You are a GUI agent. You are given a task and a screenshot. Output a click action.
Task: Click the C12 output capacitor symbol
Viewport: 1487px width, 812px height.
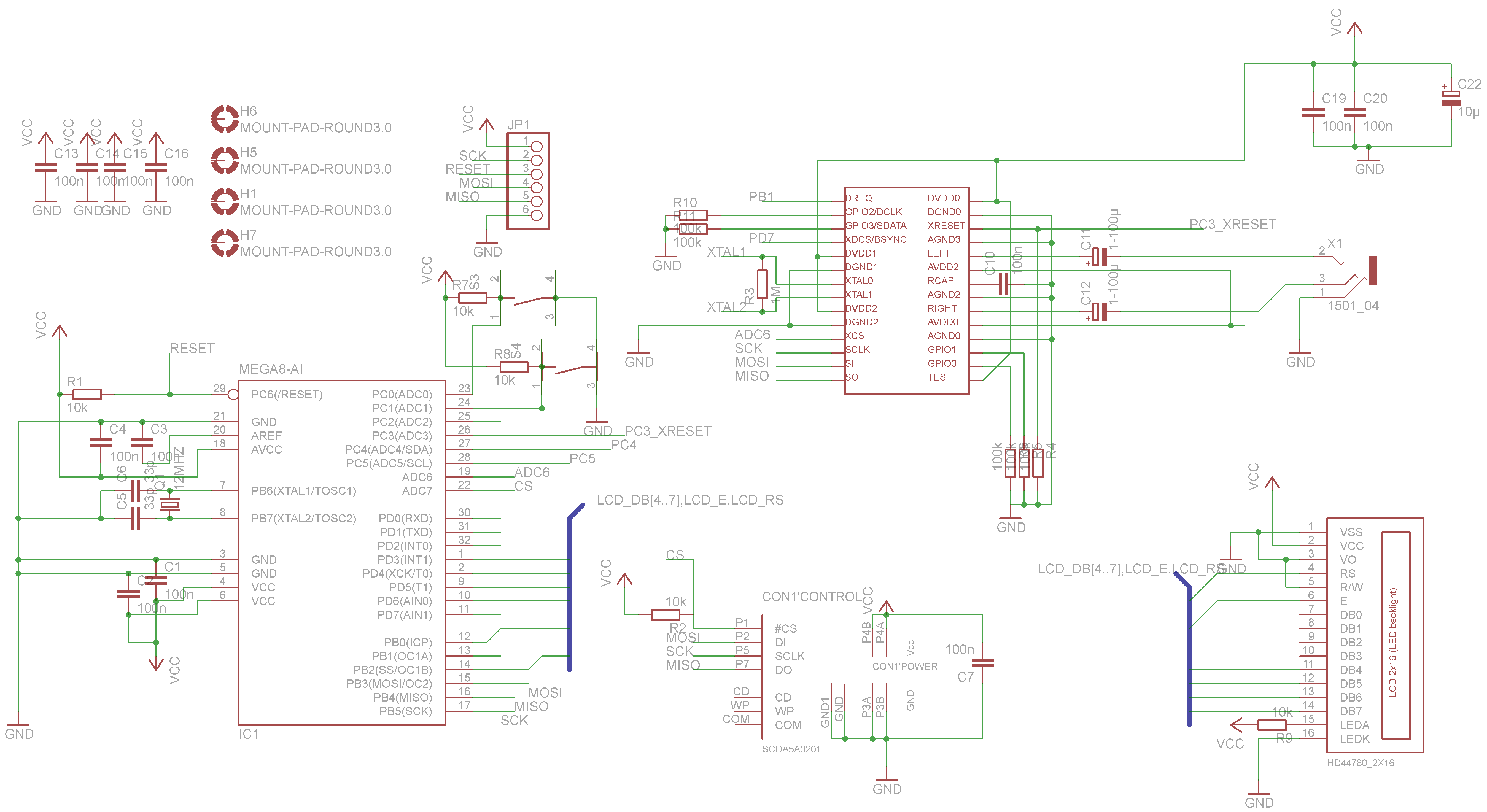tap(1099, 312)
